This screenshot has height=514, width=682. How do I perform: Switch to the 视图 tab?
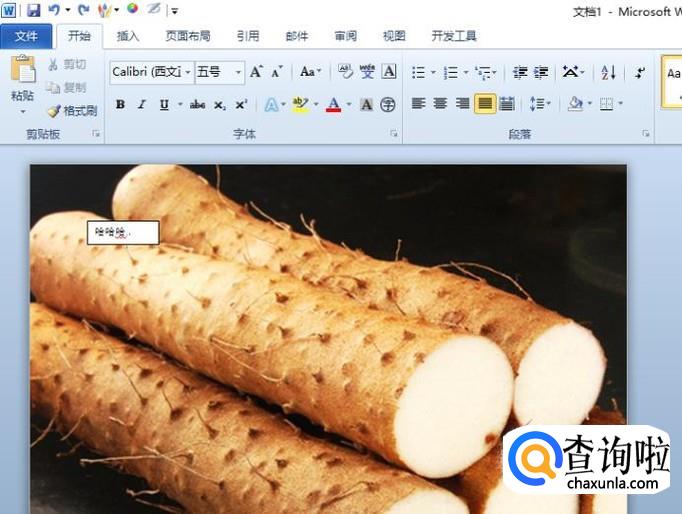394,36
